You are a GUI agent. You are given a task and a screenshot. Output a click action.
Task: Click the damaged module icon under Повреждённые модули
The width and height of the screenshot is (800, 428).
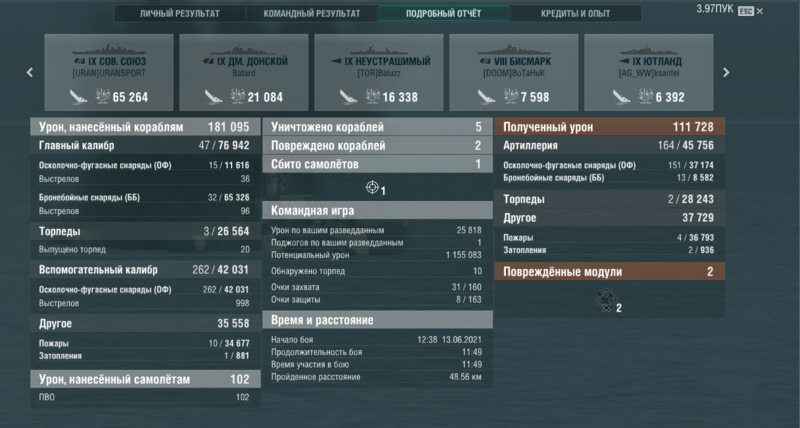tap(603, 297)
